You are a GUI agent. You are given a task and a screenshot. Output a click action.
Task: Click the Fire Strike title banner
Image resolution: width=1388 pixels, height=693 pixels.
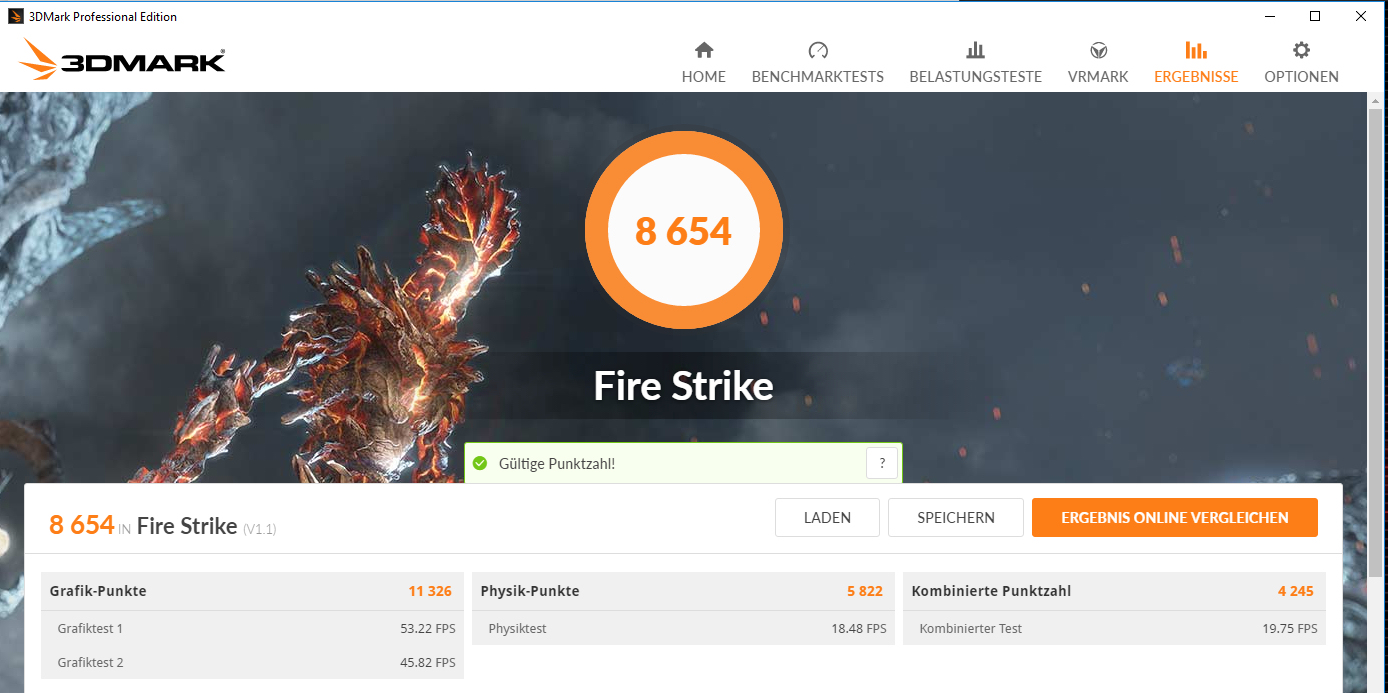(x=684, y=386)
